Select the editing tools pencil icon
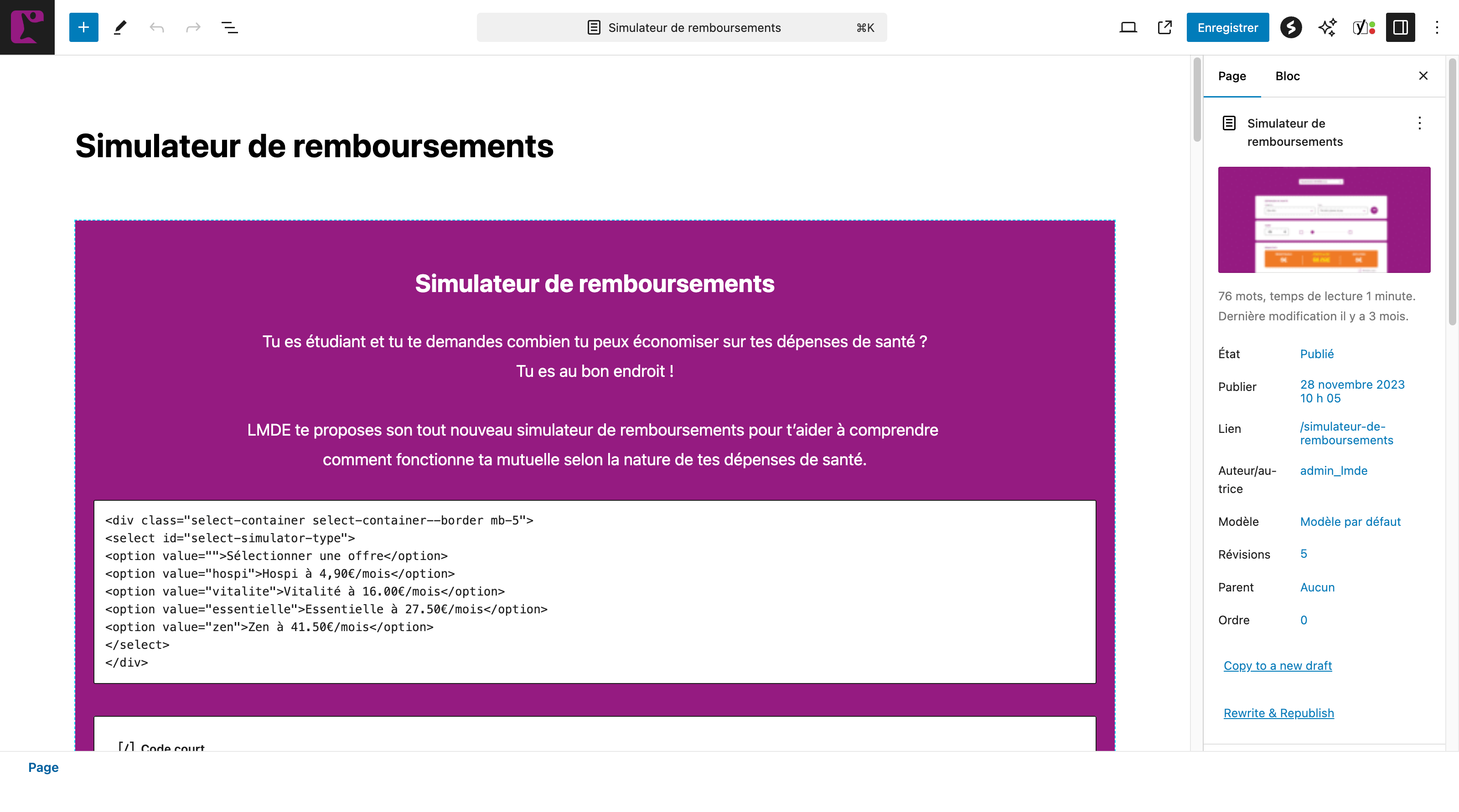The image size is (1459, 812). tap(119, 27)
